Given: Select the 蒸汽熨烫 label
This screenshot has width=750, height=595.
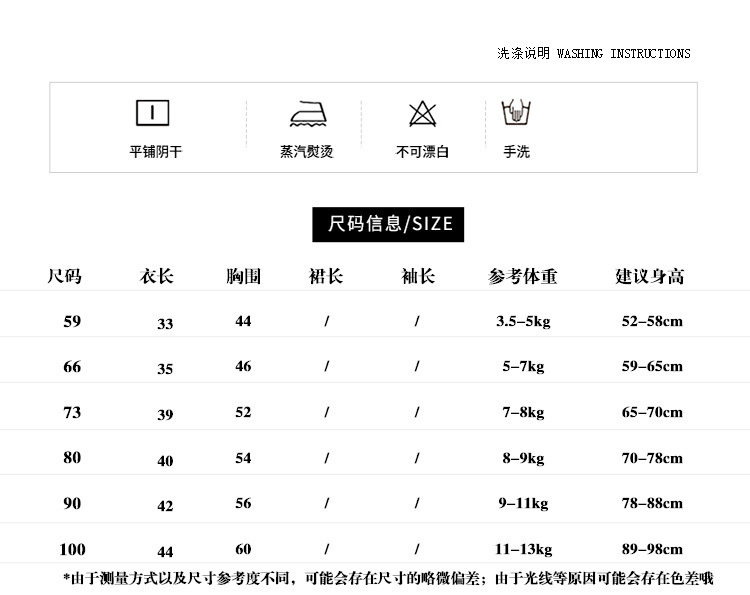Looking at the screenshot, I should tap(307, 152).
